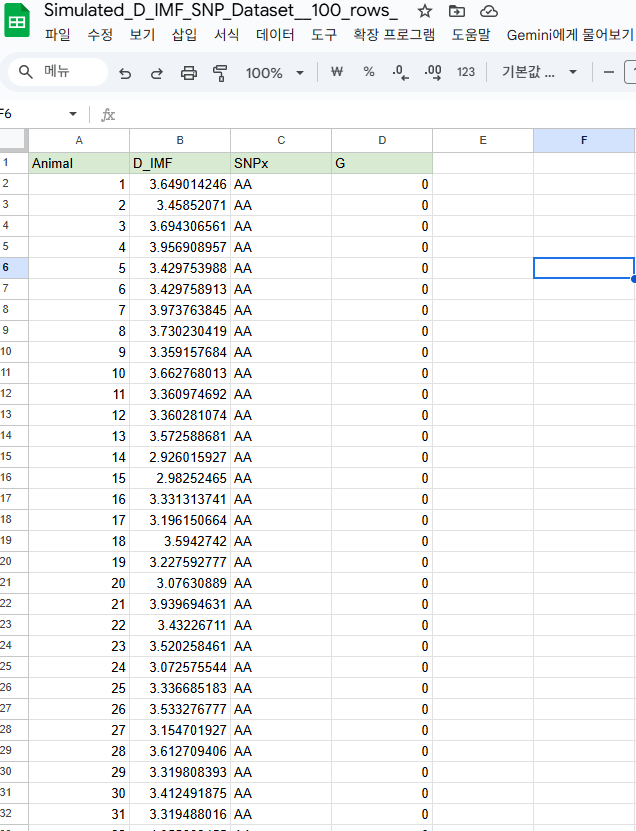Star the spreadsheet document
This screenshot has width=636, height=831.
[x=425, y=11]
